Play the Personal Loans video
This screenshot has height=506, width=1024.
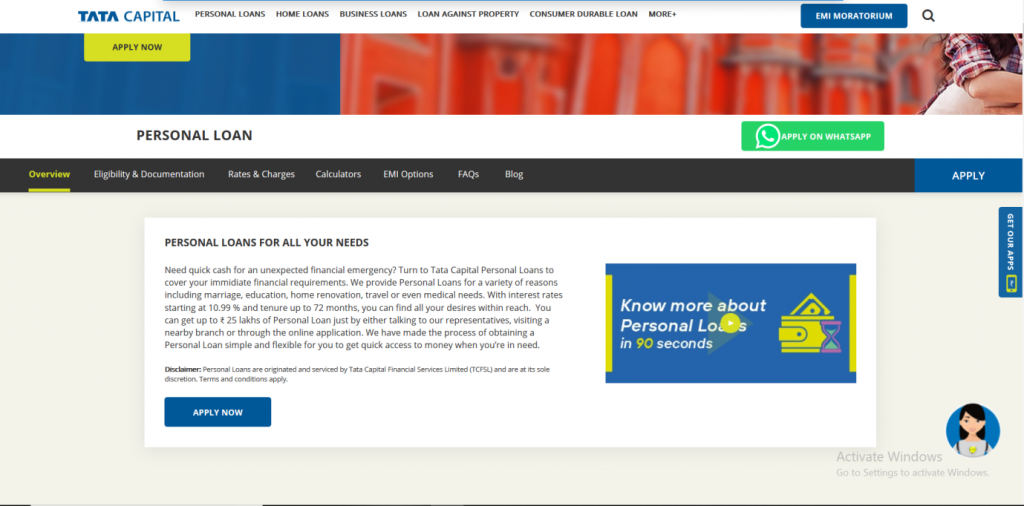click(731, 323)
